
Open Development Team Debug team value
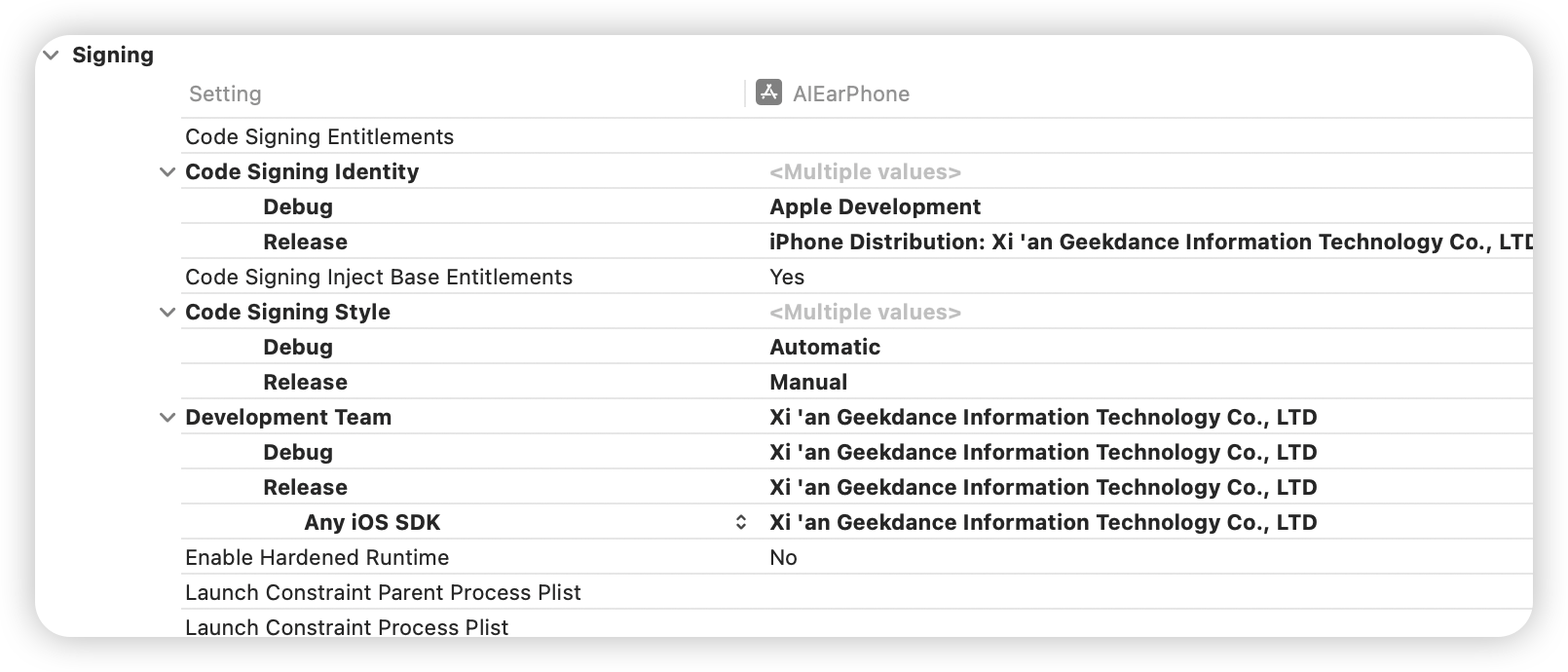coord(1043,452)
